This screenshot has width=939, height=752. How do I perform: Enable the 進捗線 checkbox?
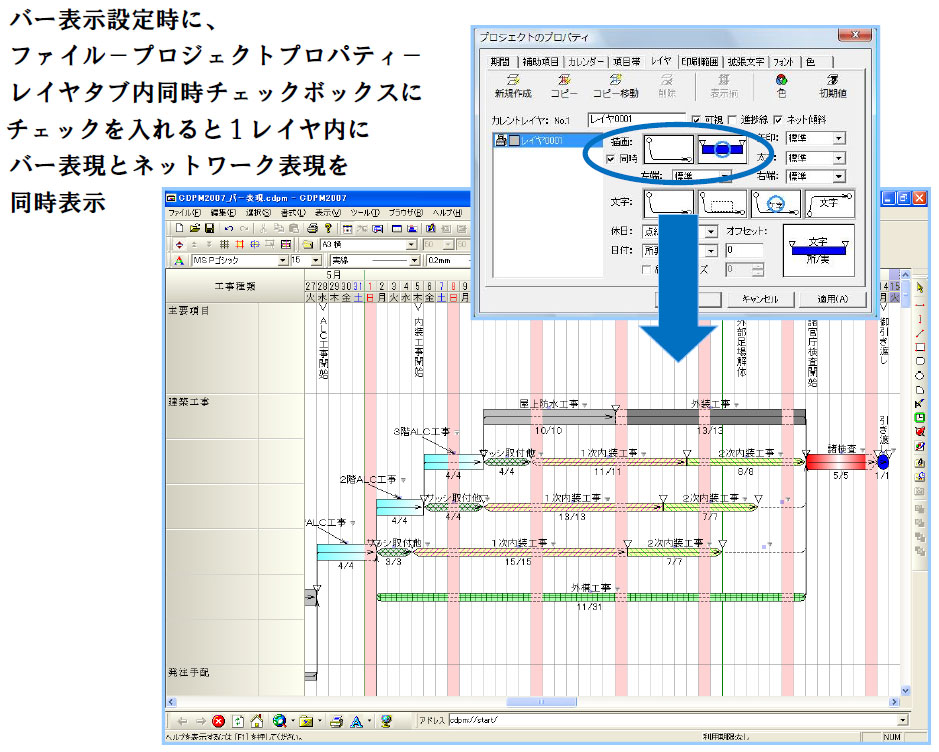point(731,120)
